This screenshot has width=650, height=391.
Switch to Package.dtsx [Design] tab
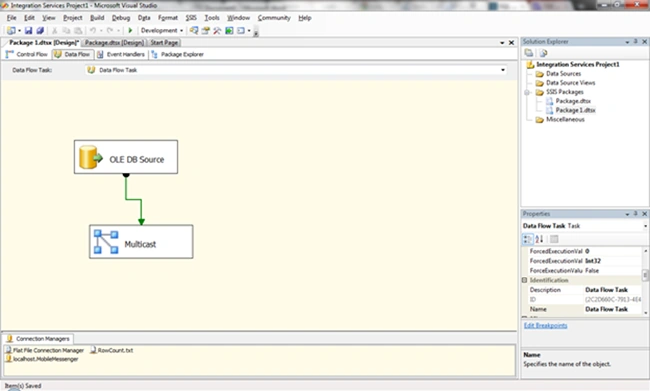114,43
